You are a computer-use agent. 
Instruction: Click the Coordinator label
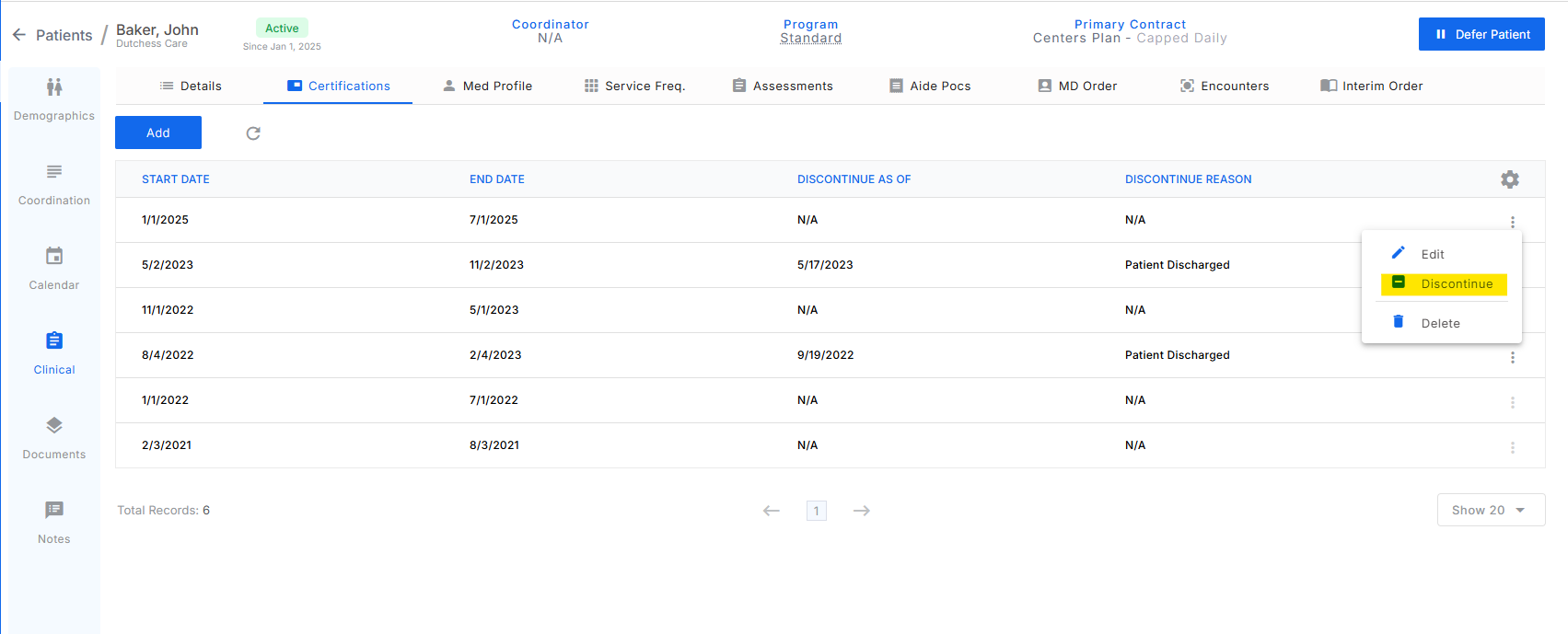tap(551, 25)
